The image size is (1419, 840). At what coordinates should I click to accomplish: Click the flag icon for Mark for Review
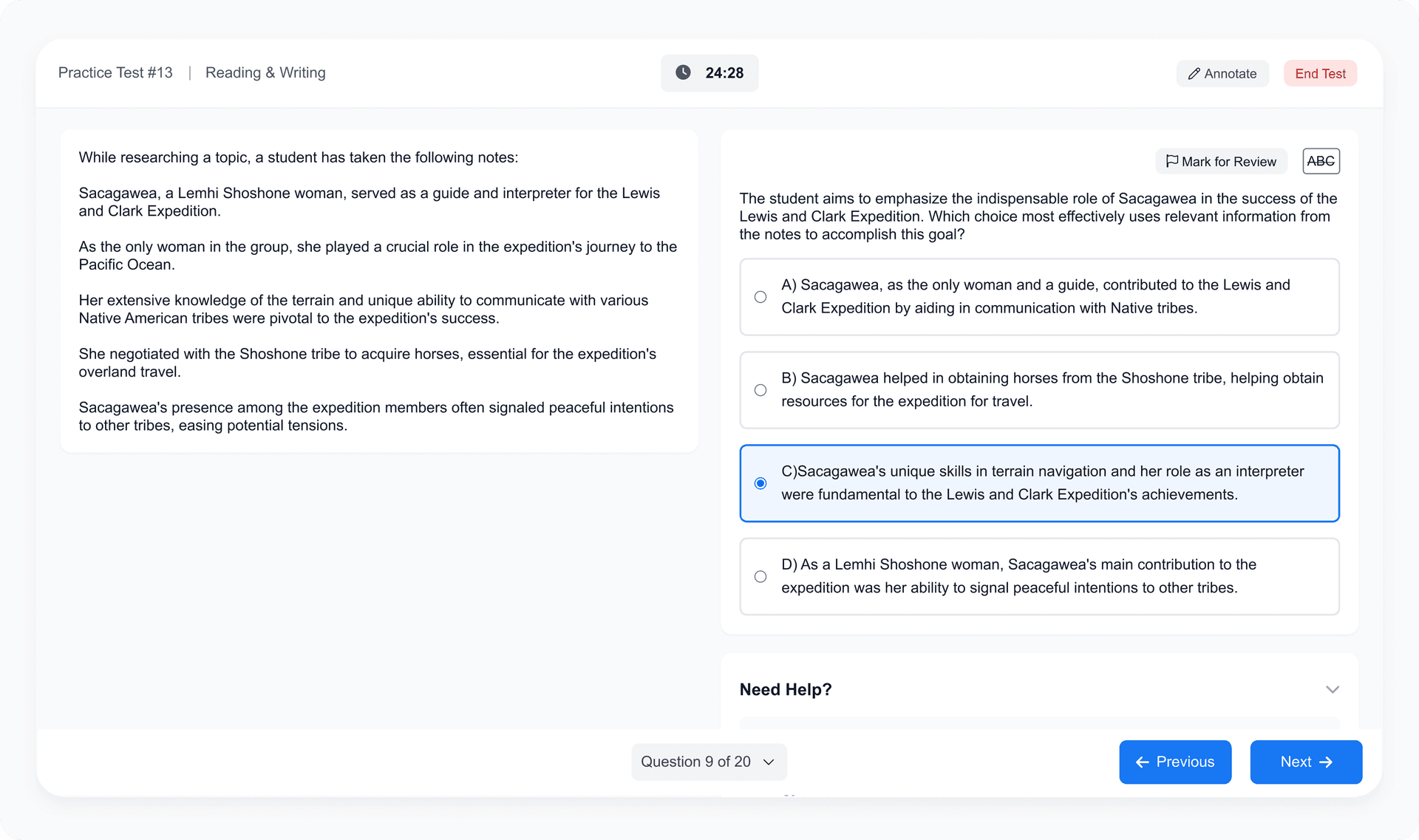point(1171,161)
